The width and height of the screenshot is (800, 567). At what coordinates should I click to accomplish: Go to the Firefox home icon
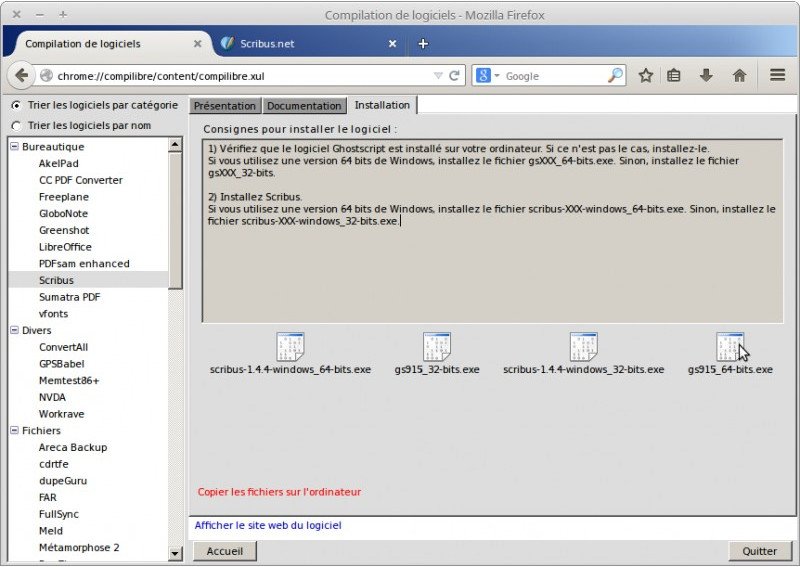point(739,76)
